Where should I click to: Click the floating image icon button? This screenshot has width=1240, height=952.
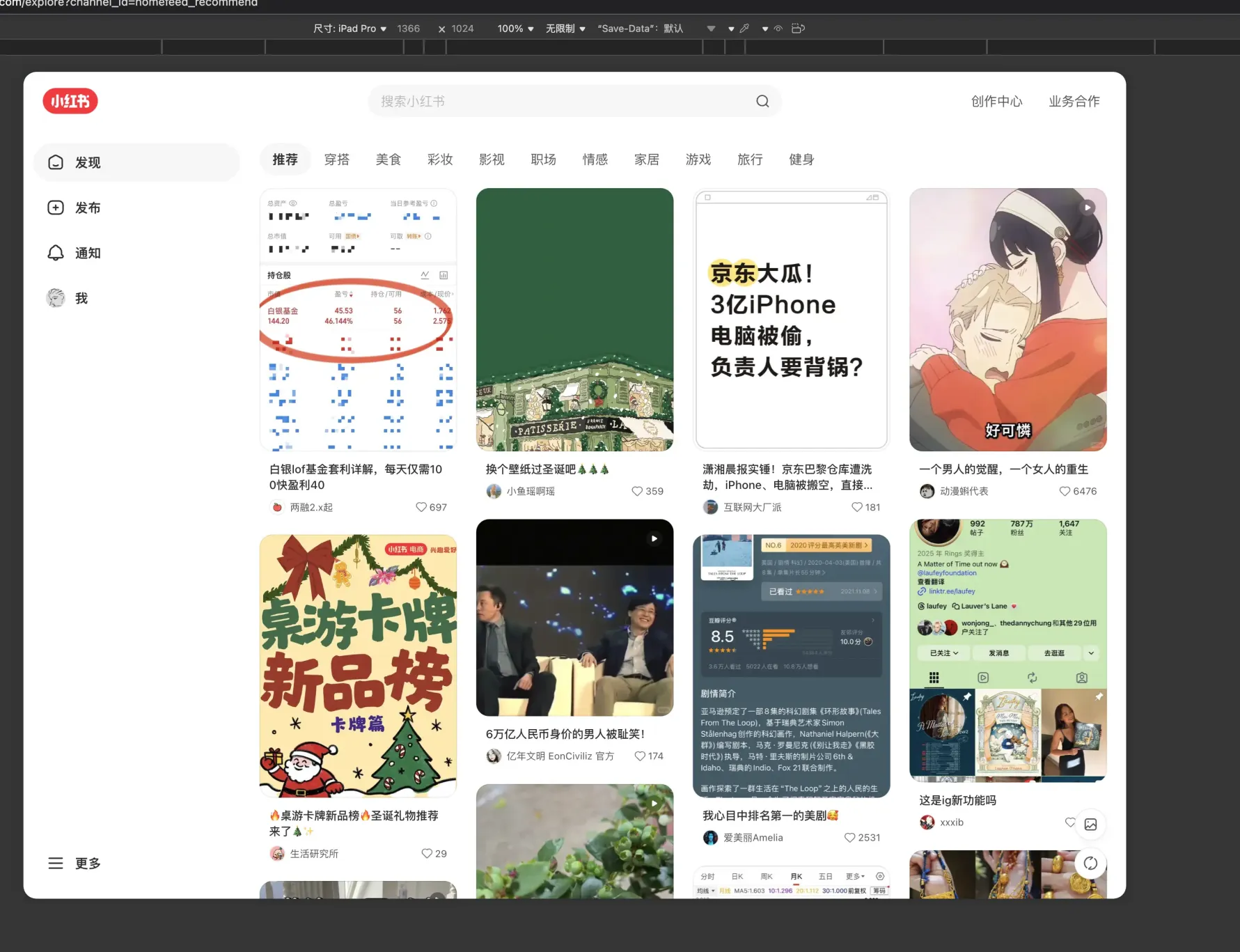click(1090, 825)
